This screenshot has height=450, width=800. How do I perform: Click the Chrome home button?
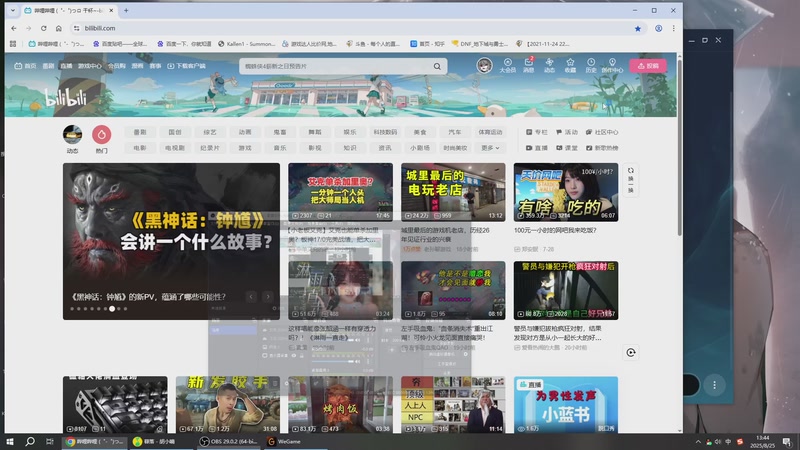click(59, 29)
